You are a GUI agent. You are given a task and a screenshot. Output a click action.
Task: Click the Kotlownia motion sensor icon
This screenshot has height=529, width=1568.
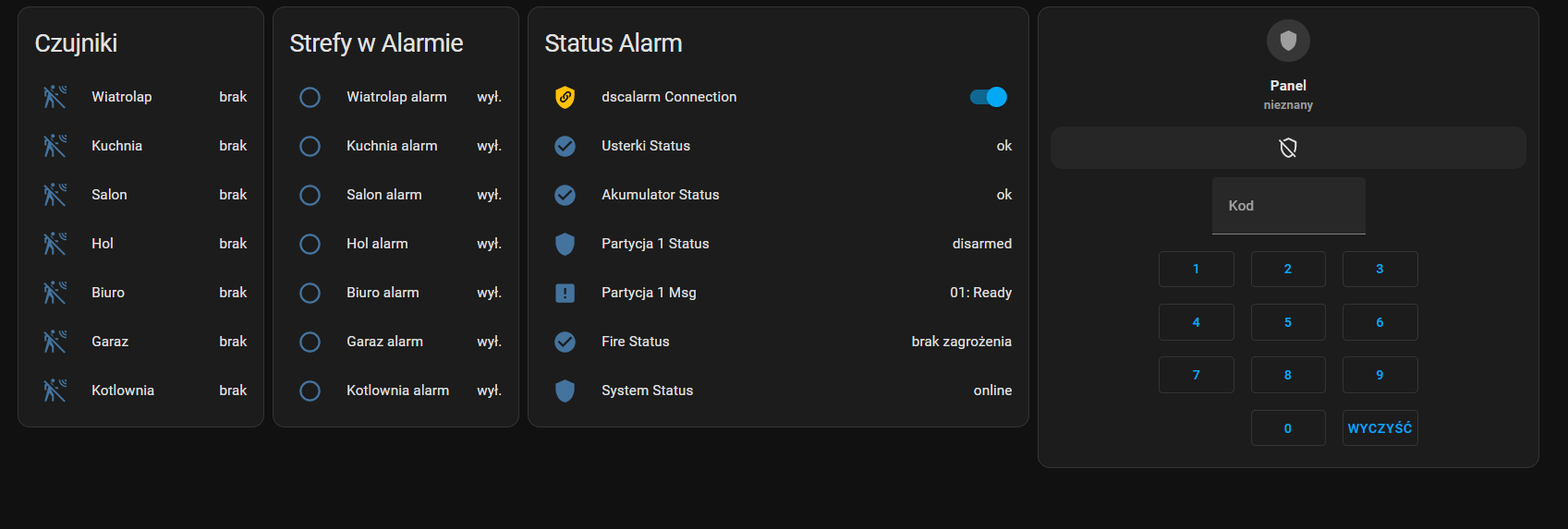(55, 391)
